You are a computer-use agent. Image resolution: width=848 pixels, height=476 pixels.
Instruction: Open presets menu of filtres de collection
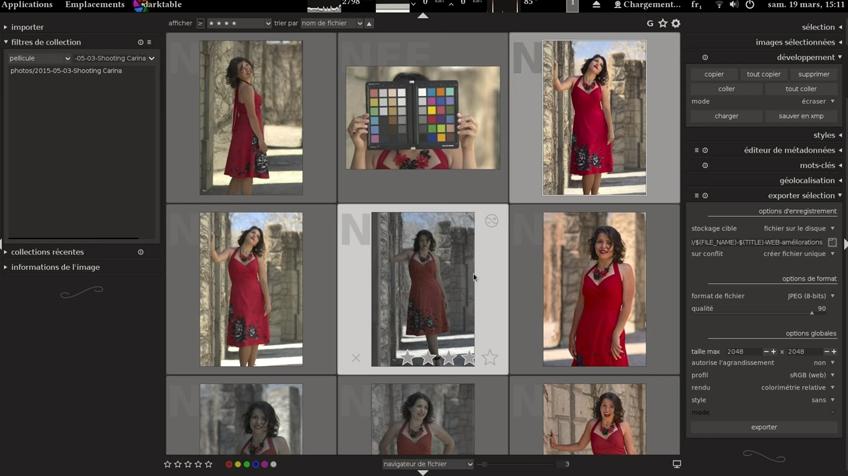click(x=149, y=42)
